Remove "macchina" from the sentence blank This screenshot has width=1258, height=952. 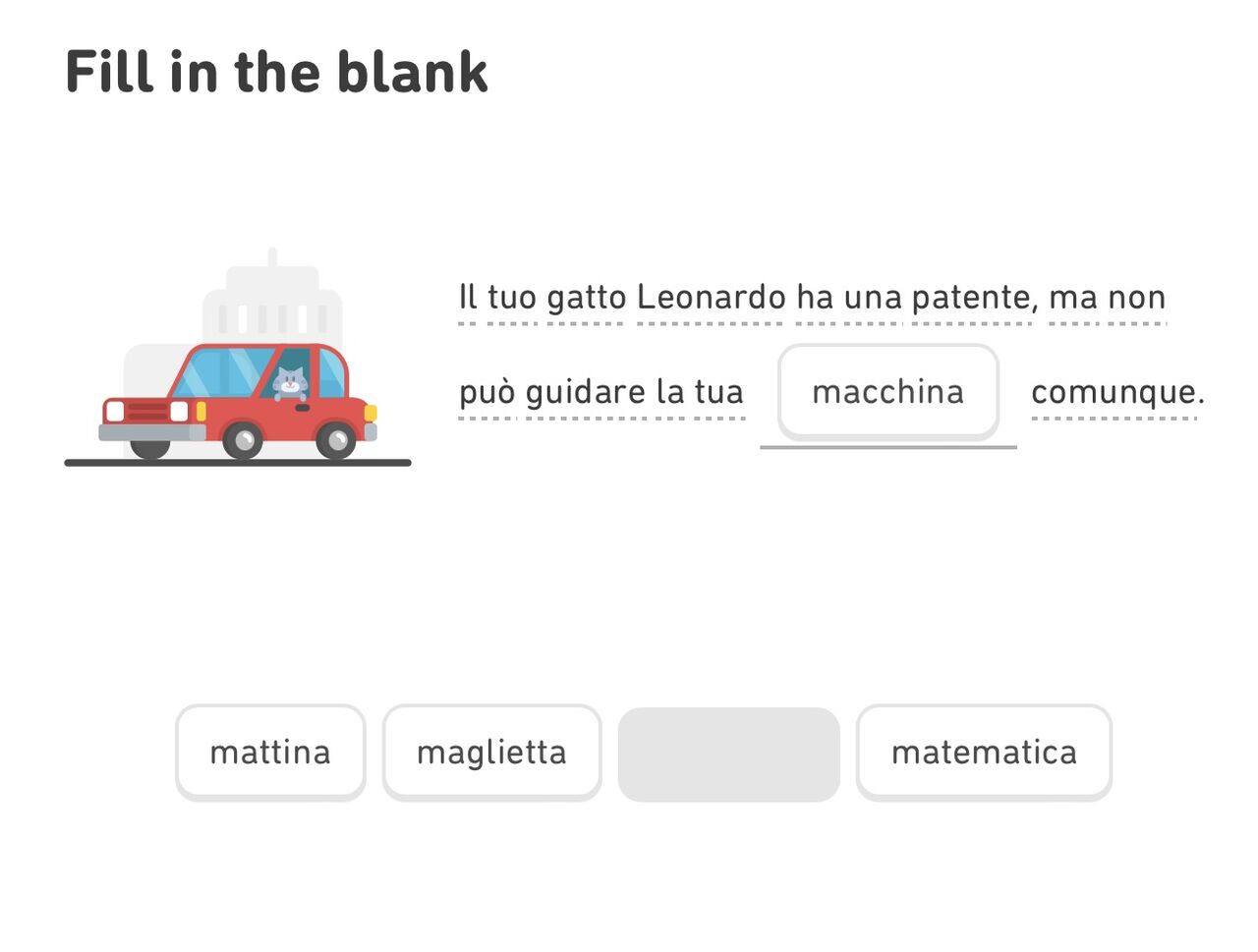887,392
